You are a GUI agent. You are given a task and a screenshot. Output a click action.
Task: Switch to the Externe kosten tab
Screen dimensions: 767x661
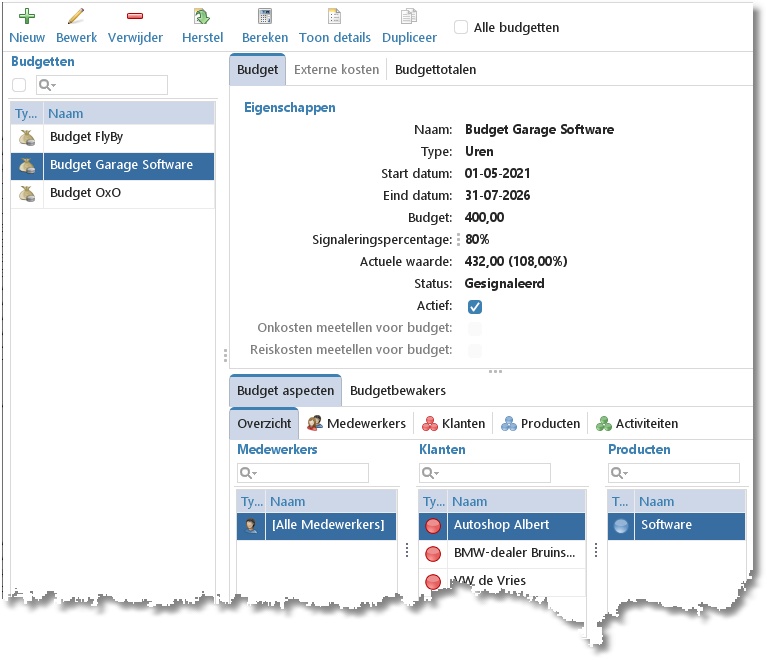[x=337, y=69]
